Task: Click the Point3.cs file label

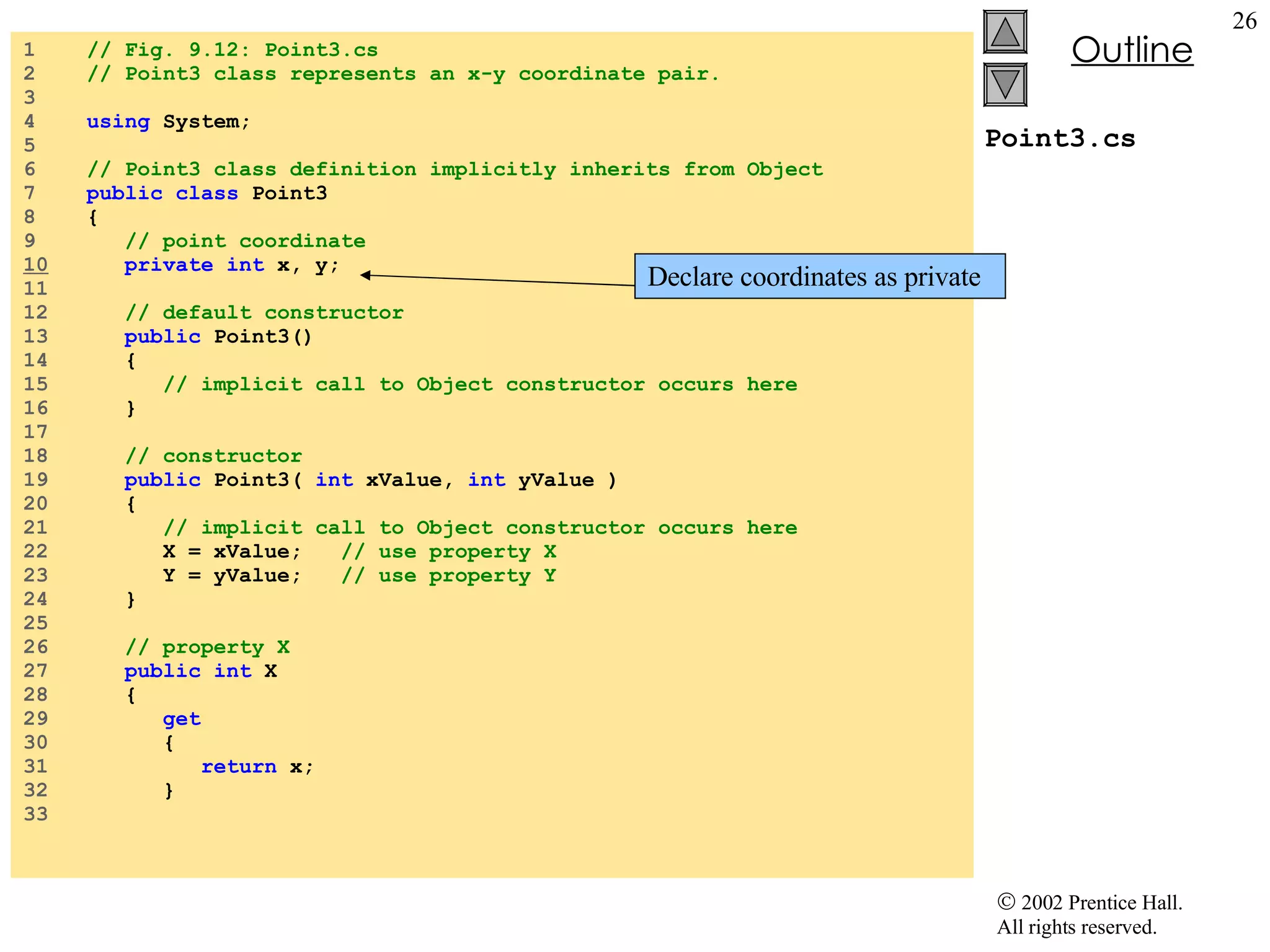Action: (1060, 138)
